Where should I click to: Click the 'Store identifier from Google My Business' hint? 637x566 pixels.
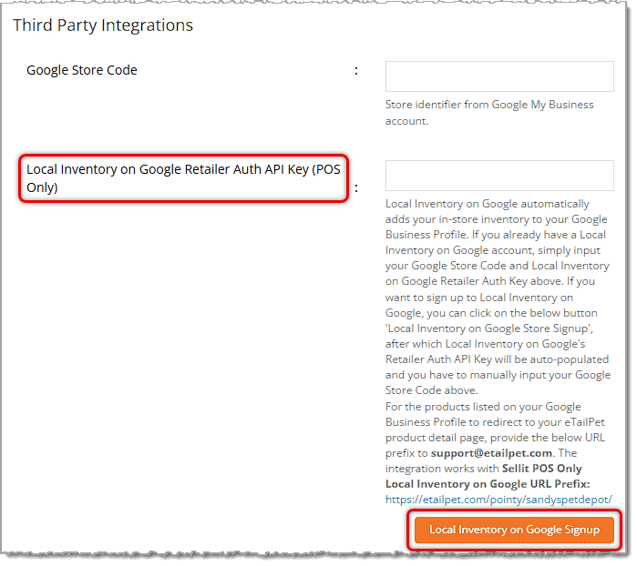tap(489, 113)
